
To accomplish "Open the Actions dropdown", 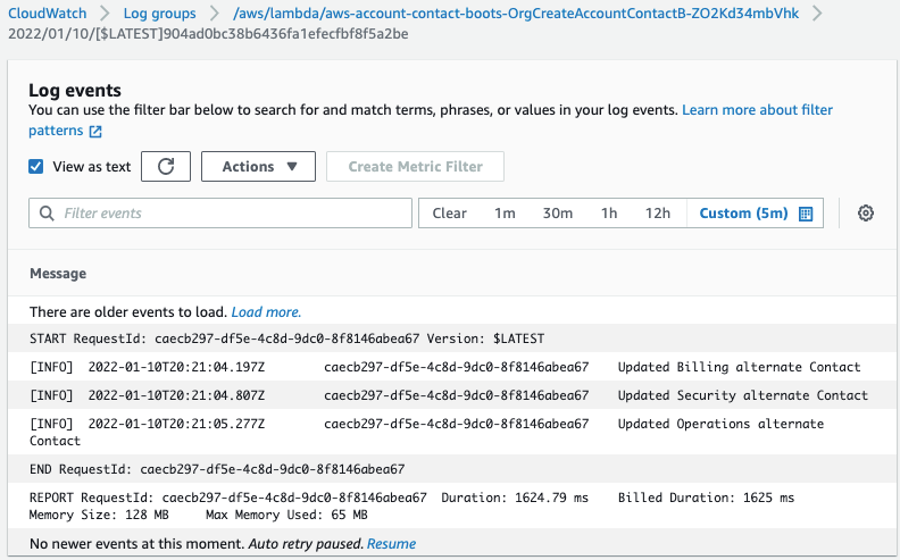I will pyautogui.click(x=258, y=166).
